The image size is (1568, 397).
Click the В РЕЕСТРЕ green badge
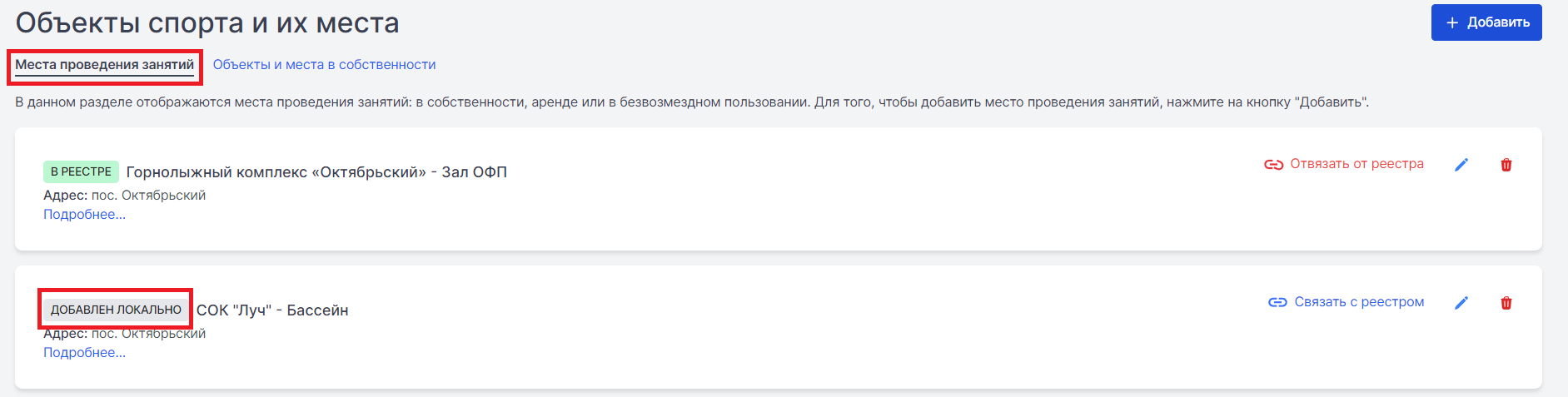(x=81, y=171)
